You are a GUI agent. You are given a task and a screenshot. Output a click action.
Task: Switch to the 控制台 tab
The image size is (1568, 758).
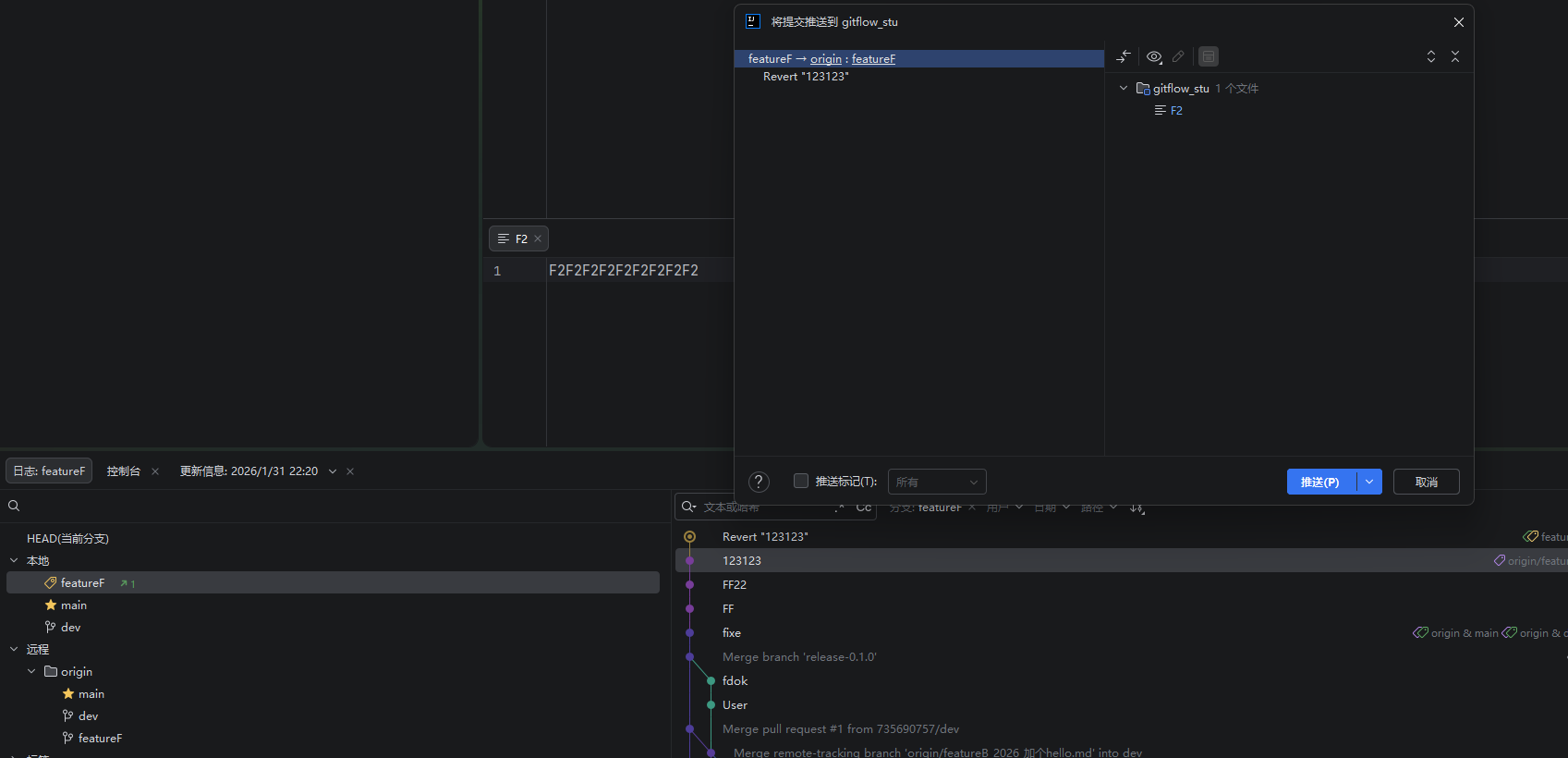click(x=123, y=471)
